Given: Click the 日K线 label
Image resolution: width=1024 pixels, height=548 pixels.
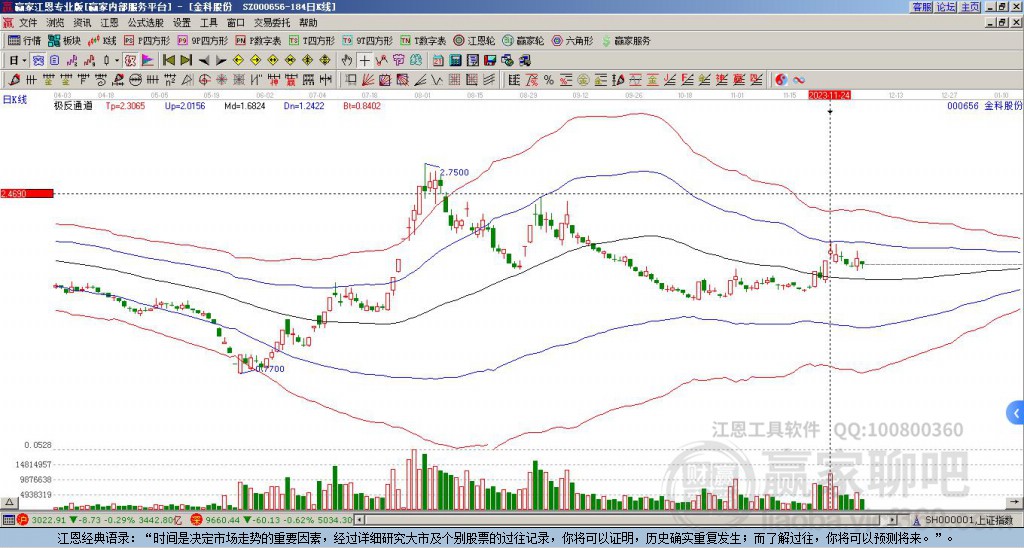Looking at the screenshot, I should coord(15,99).
